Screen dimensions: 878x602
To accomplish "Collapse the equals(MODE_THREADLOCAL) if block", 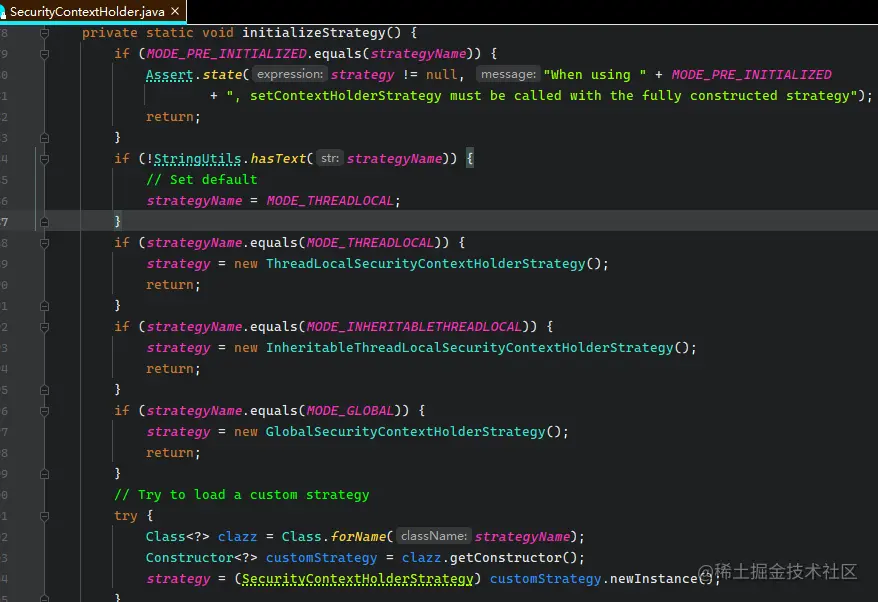I will [x=44, y=243].
